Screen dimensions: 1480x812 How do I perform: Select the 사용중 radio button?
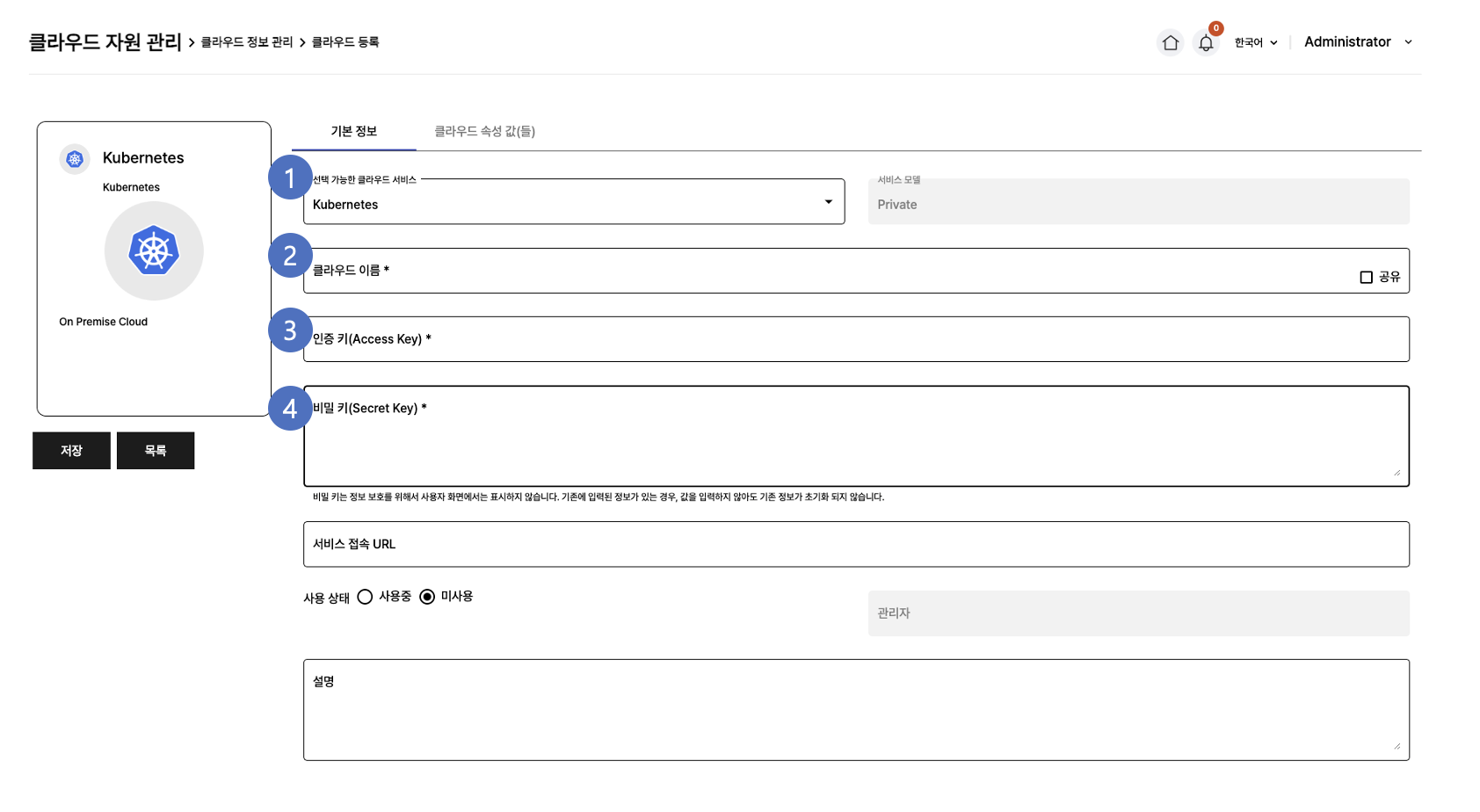pyautogui.click(x=365, y=597)
